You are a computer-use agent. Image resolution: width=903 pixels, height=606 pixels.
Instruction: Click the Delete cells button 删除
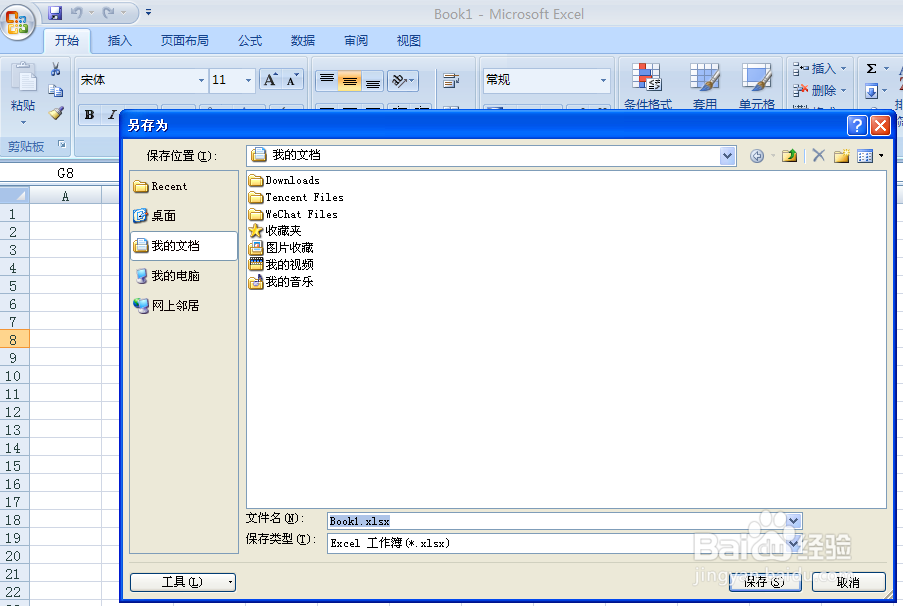(x=819, y=90)
